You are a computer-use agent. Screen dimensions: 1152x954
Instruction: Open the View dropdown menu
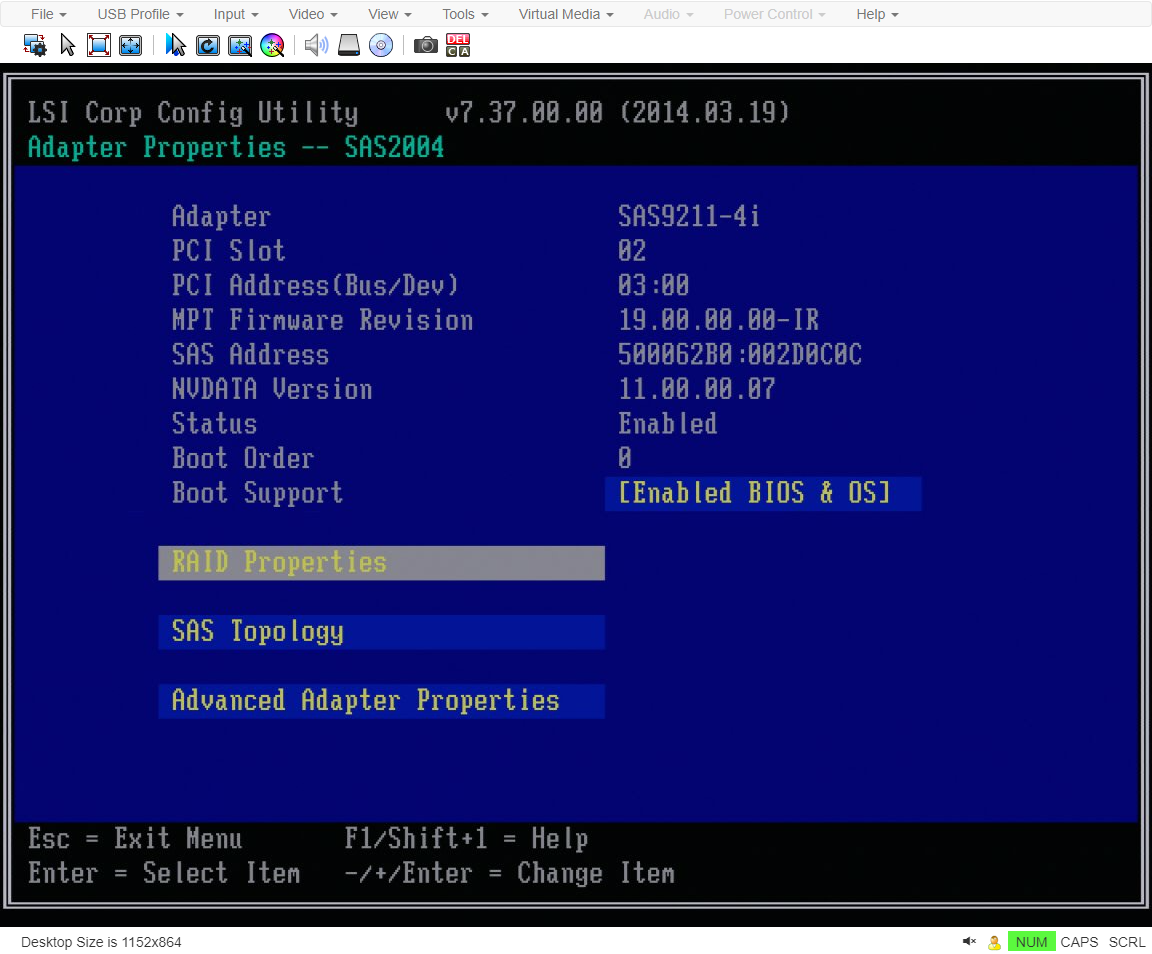(389, 14)
